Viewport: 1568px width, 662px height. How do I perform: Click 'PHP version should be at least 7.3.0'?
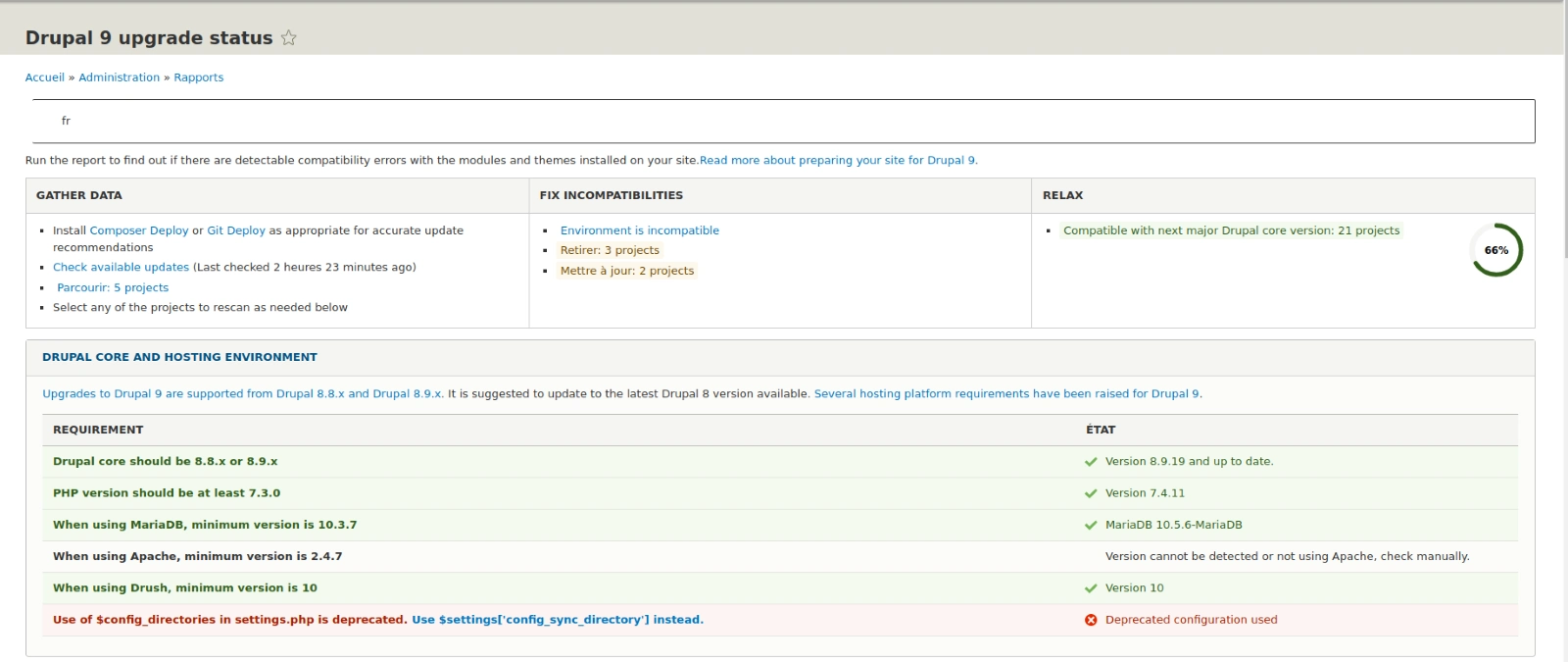167,493
